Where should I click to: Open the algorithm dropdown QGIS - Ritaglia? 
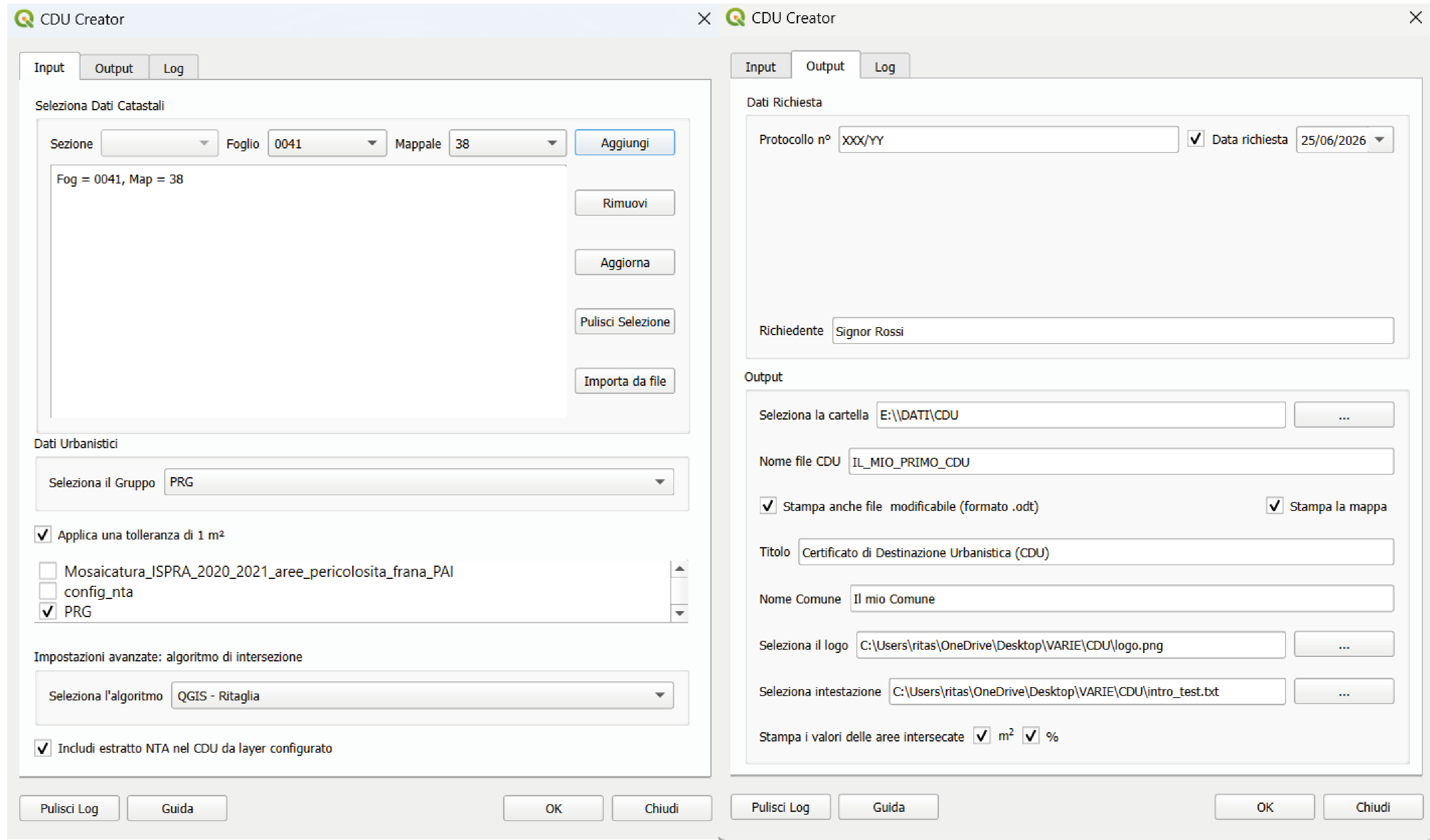tap(422, 695)
